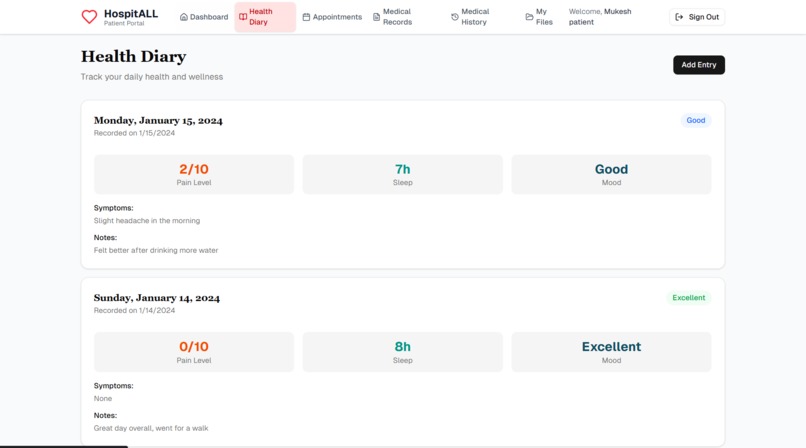Click the Good badge on January 15 entry

pos(695,120)
